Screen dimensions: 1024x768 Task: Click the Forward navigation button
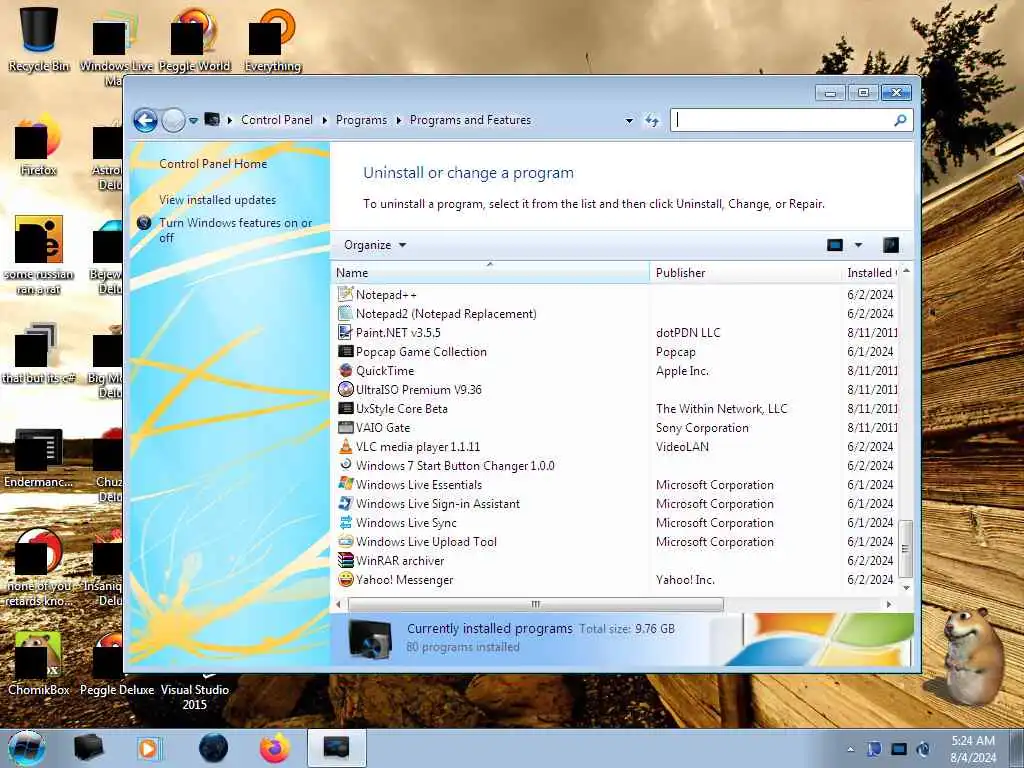(x=173, y=120)
